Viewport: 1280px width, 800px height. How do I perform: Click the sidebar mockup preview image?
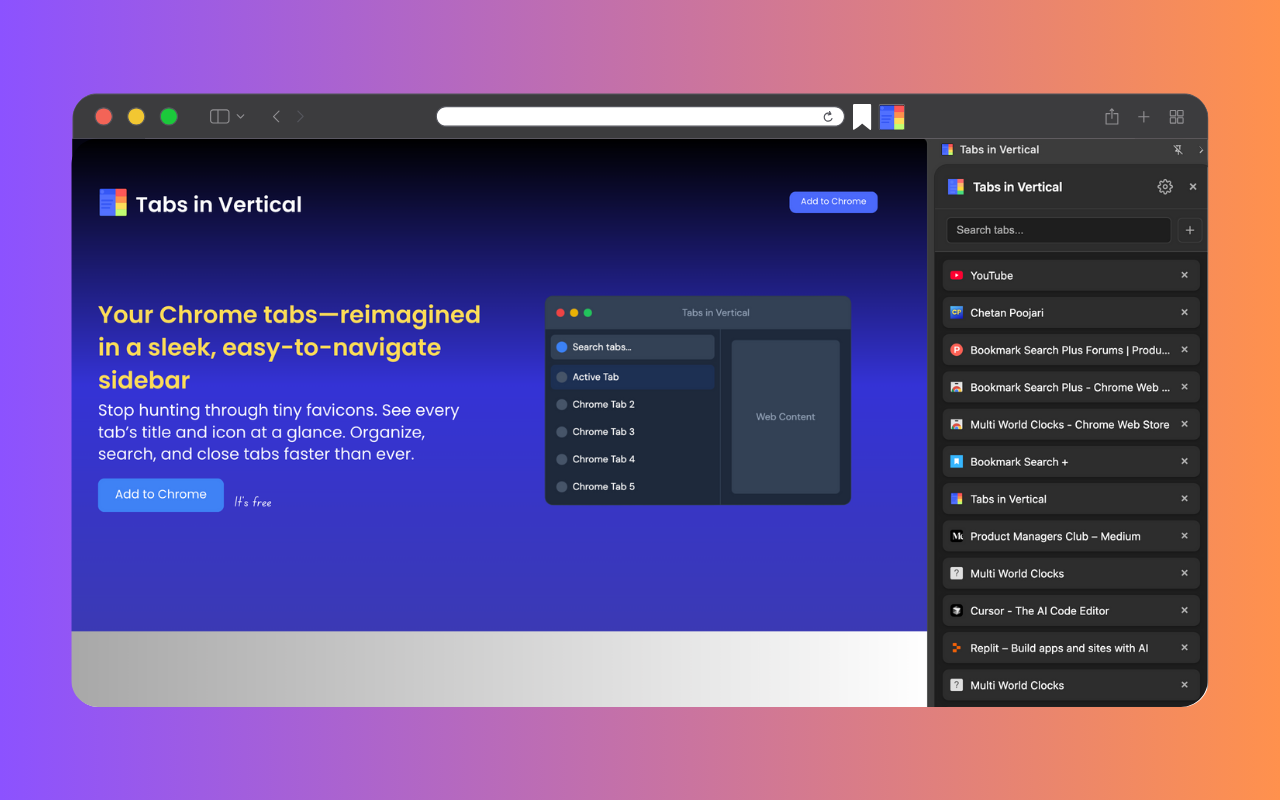click(x=698, y=400)
